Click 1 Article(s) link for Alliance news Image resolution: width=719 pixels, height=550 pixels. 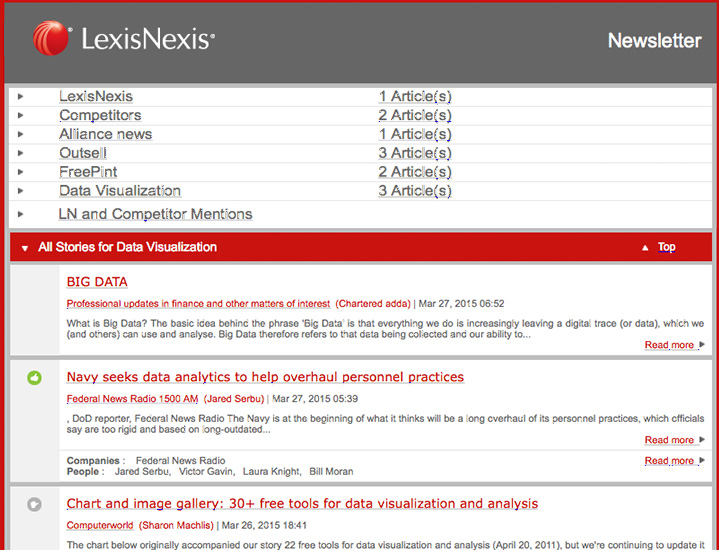coord(415,134)
